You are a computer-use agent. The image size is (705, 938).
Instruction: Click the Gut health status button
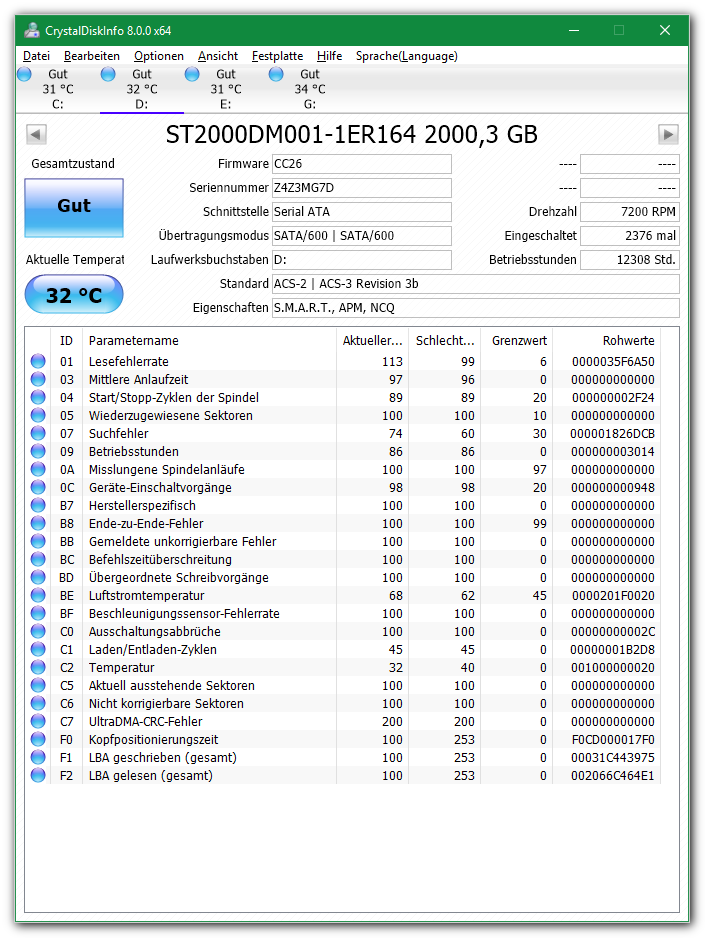click(x=74, y=207)
